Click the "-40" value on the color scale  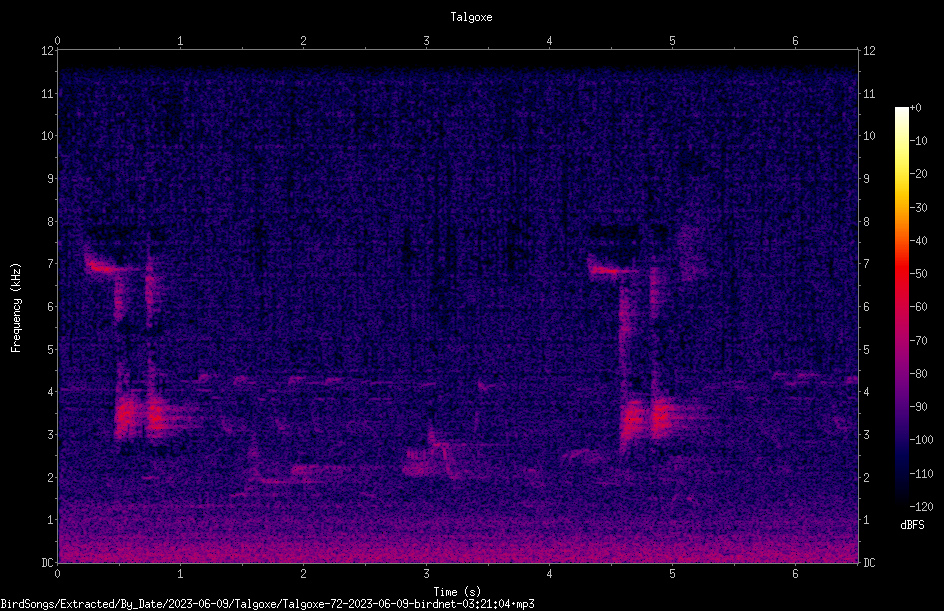(918, 241)
